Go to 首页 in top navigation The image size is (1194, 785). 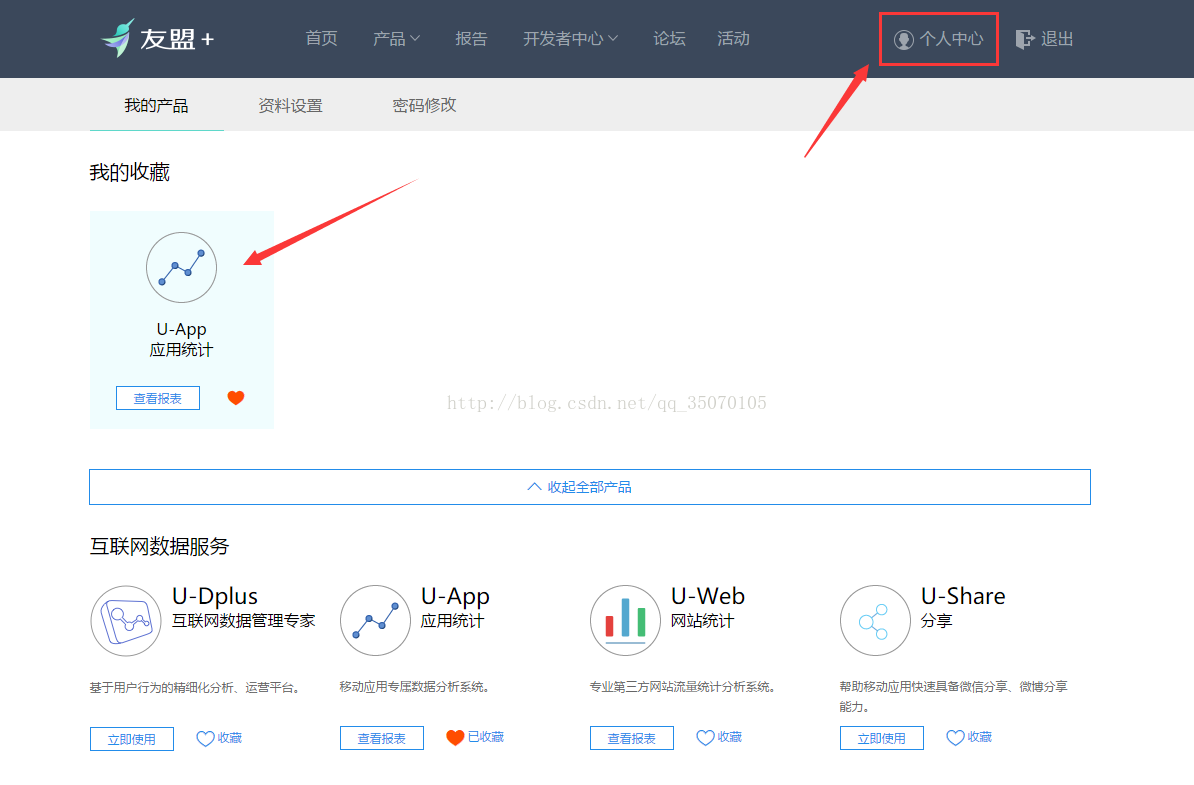click(321, 39)
